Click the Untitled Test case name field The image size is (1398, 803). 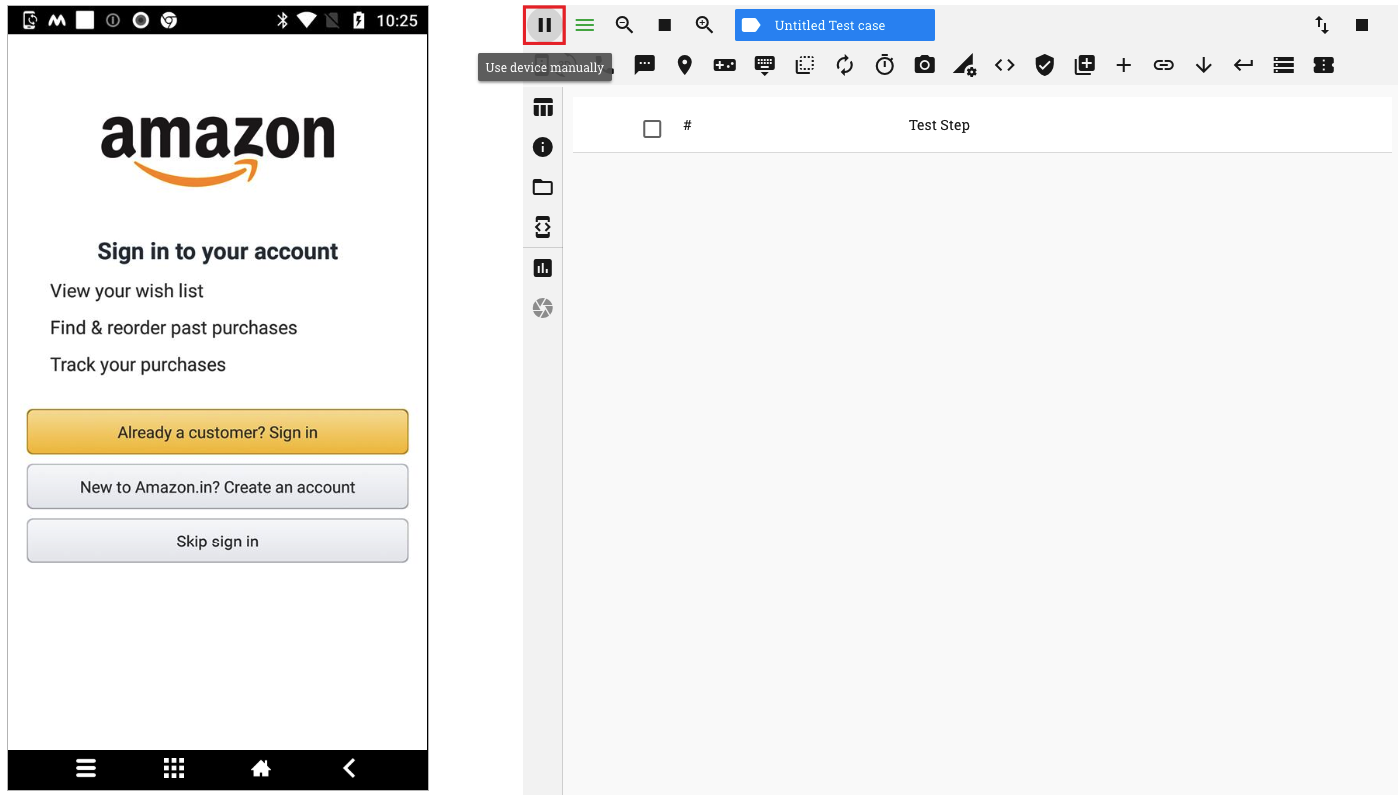tap(835, 25)
